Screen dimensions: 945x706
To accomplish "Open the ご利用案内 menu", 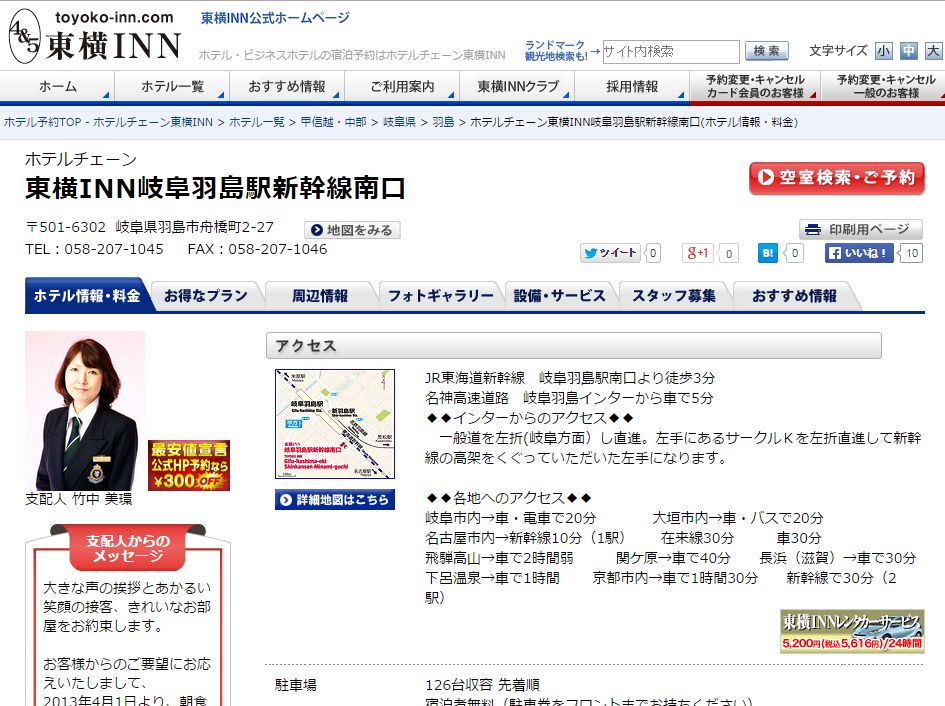I will [402, 86].
